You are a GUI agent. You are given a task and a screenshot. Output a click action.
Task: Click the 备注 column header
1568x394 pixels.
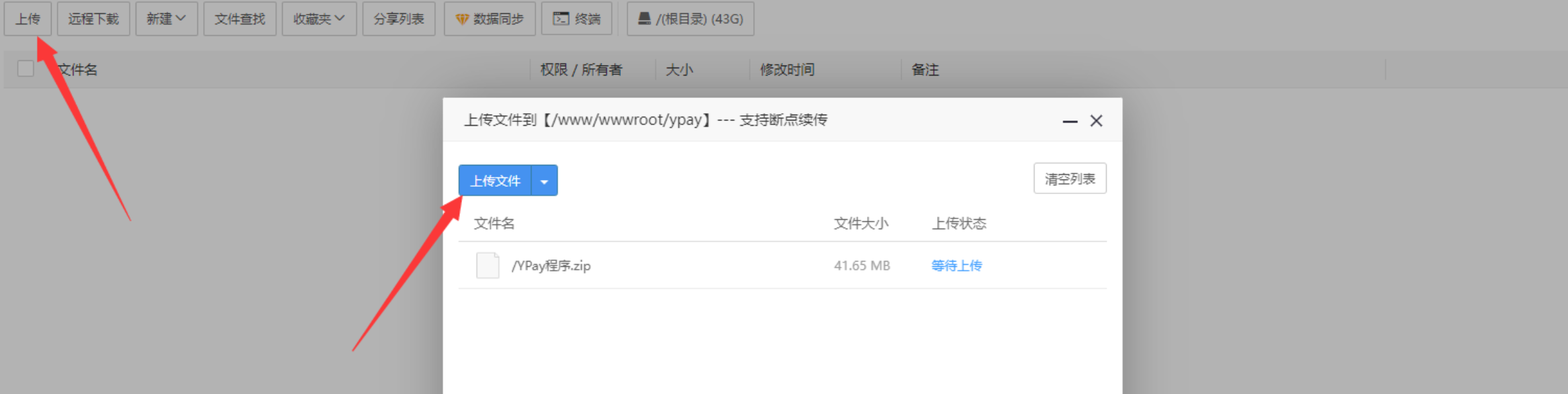(925, 70)
